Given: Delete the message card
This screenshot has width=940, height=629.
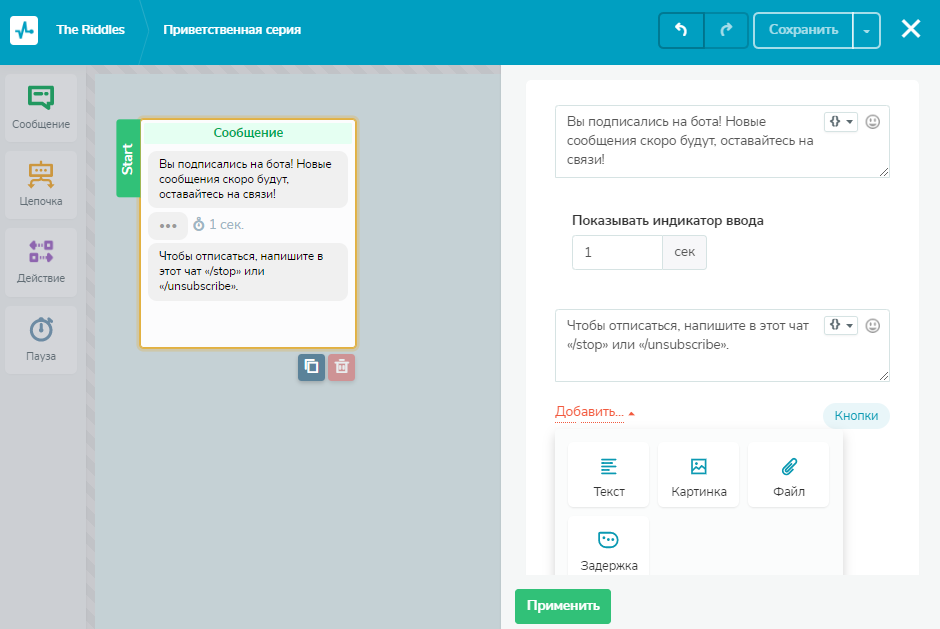Looking at the screenshot, I should click(x=341, y=367).
